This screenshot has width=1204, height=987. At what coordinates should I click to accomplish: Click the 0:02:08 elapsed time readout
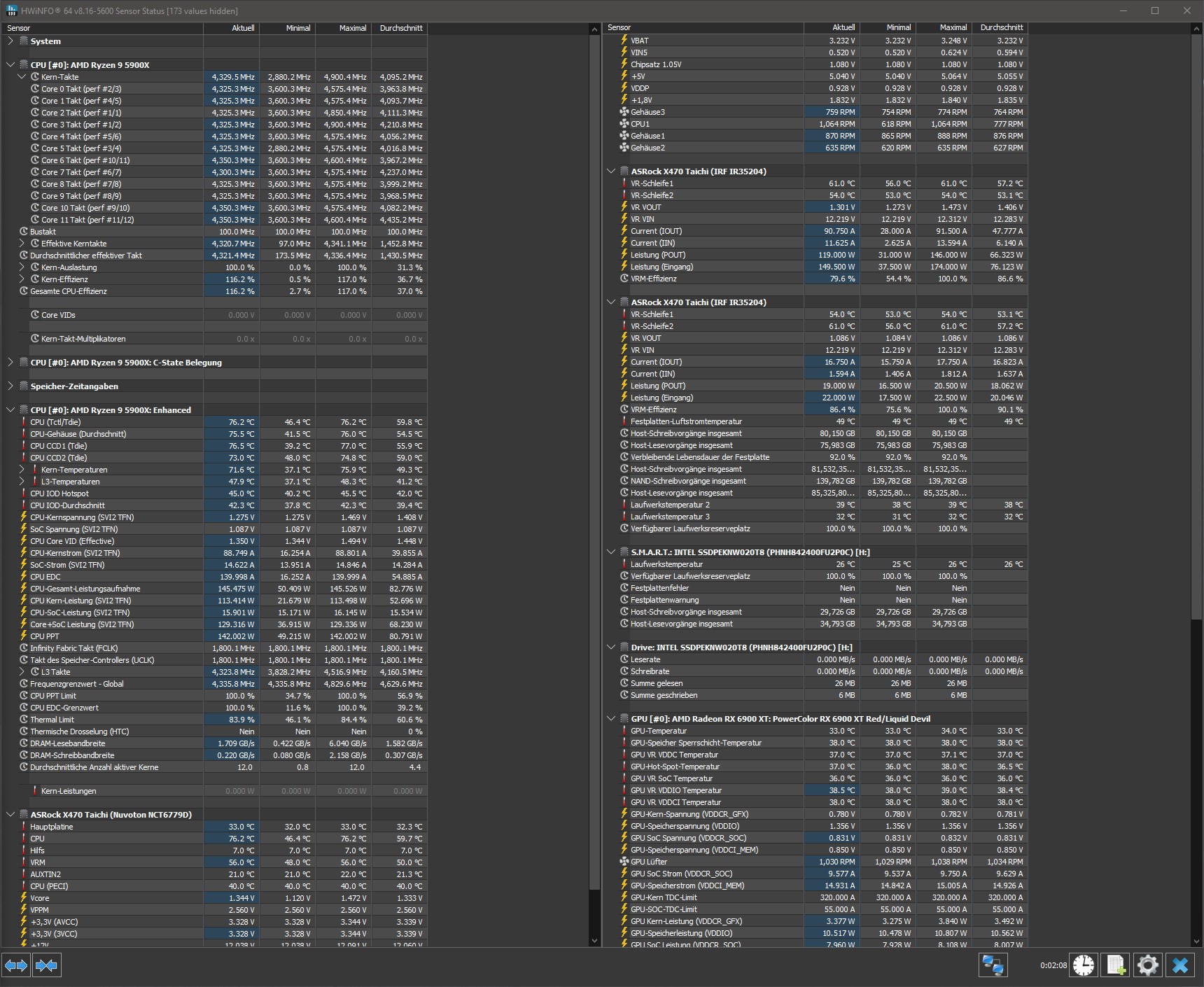click(1053, 966)
